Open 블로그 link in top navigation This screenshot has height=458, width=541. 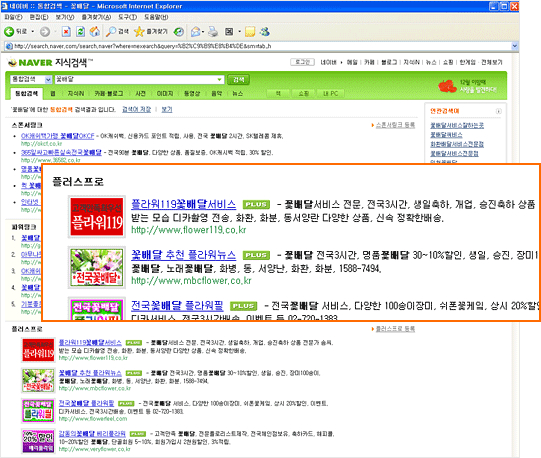(x=389, y=62)
